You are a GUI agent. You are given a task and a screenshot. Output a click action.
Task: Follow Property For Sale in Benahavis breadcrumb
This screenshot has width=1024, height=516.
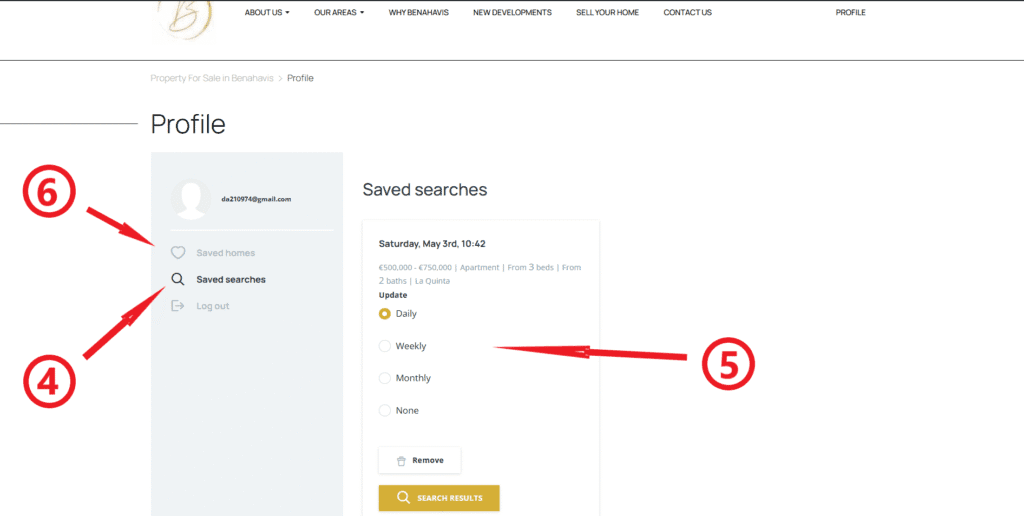click(x=211, y=78)
